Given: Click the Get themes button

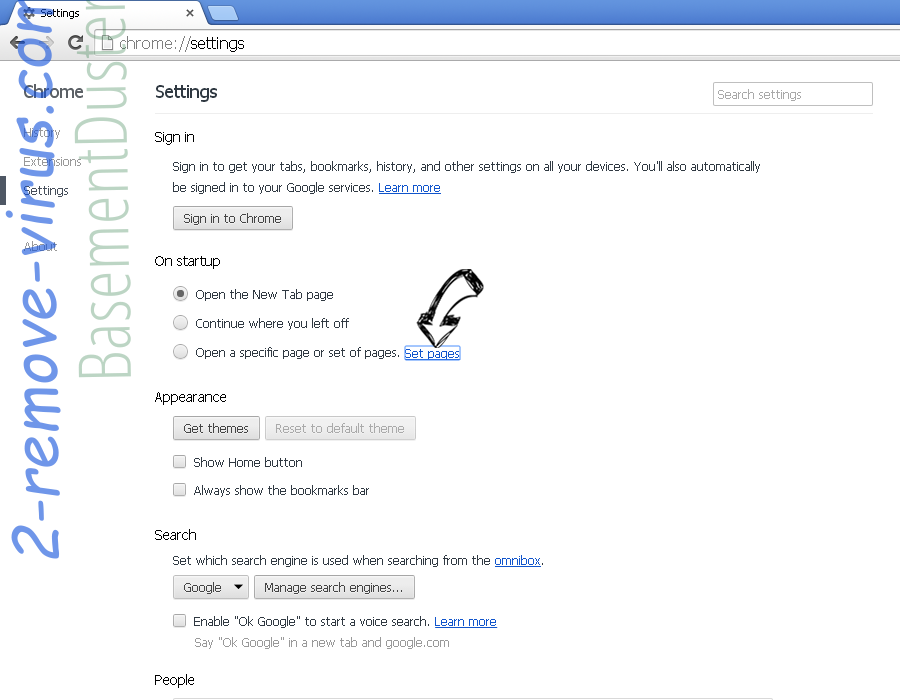Looking at the screenshot, I should [216, 429].
